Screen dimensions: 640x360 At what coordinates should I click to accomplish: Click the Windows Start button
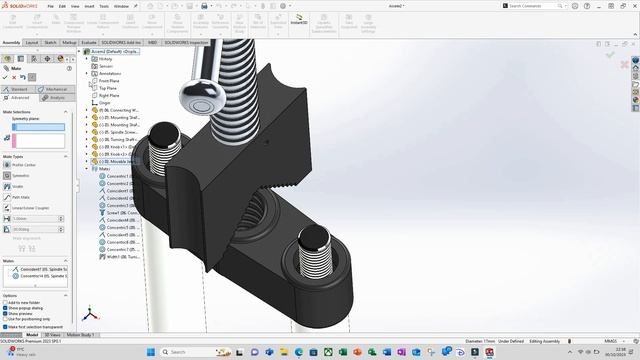[x=151, y=352]
